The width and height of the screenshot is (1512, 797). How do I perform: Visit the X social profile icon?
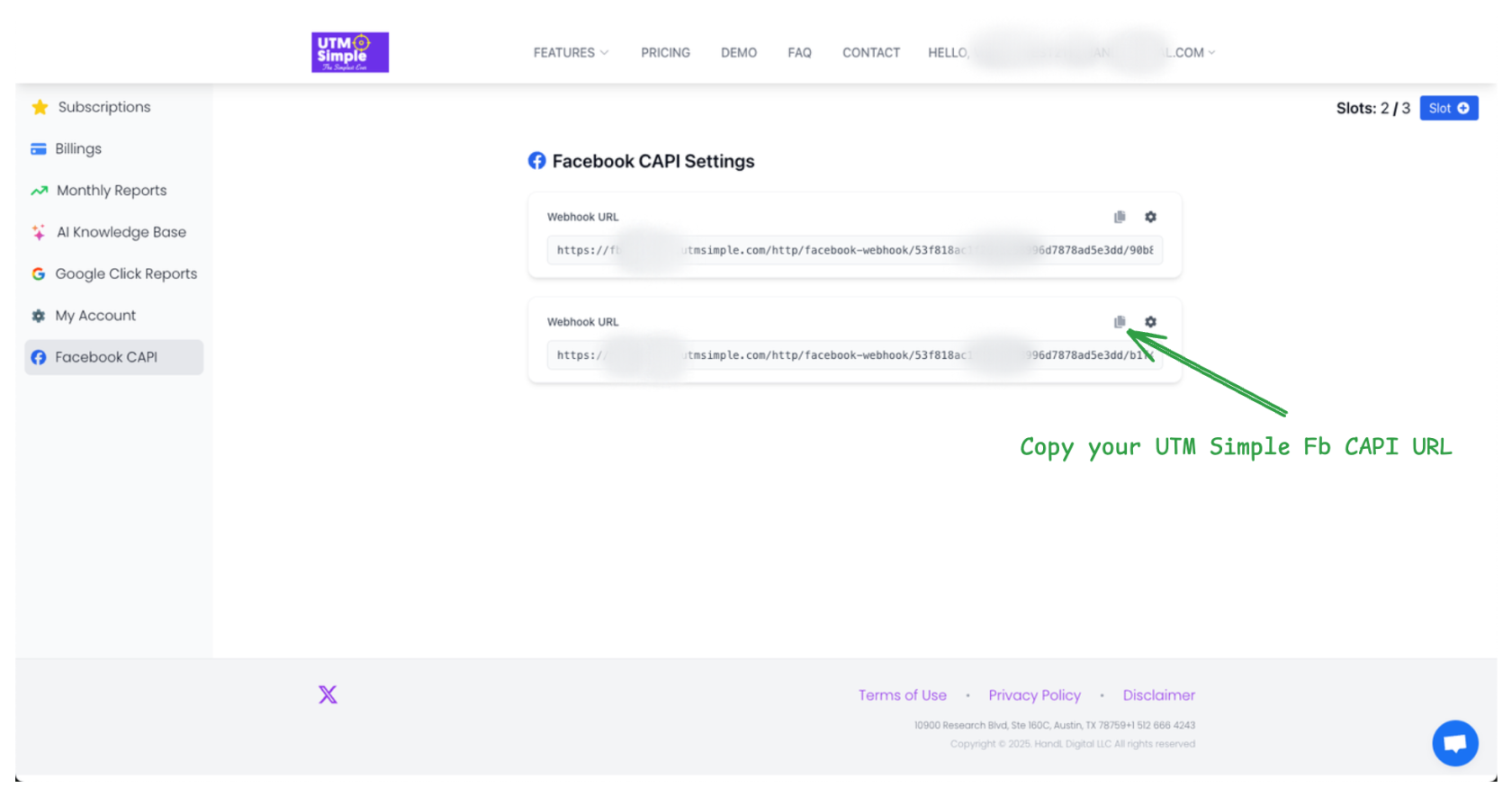coord(328,694)
